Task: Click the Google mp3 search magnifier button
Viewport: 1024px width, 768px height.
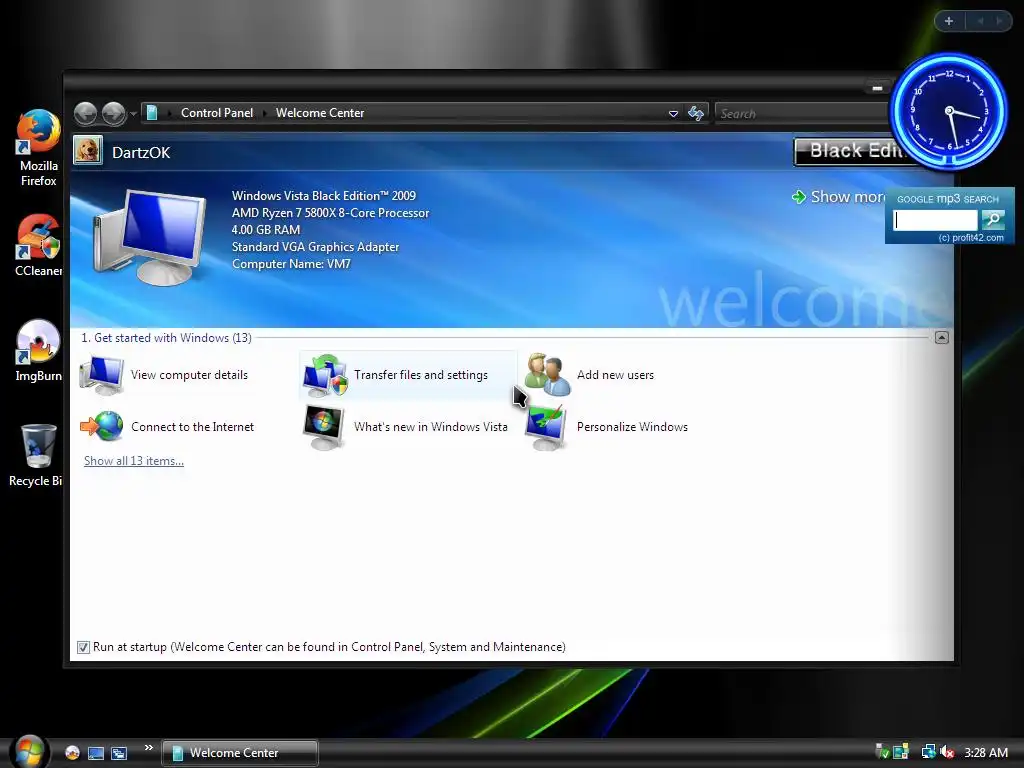Action: [993, 220]
